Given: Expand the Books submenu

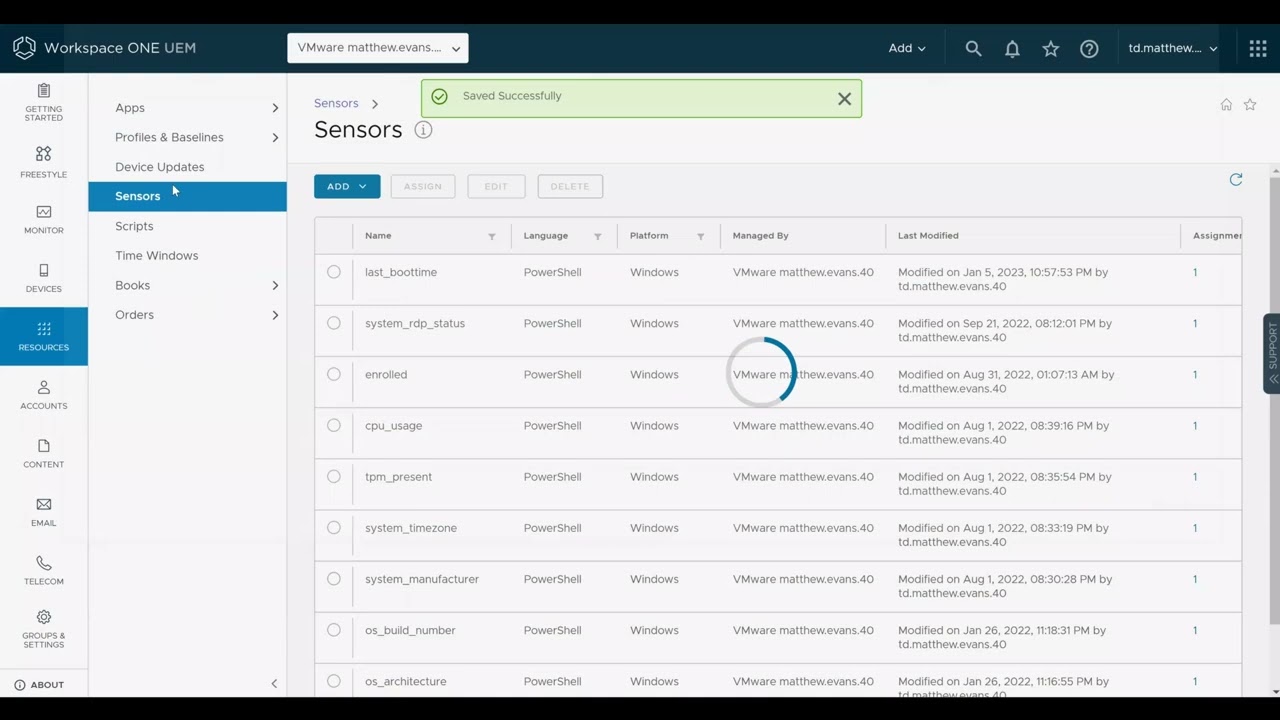Looking at the screenshot, I should coord(275,285).
